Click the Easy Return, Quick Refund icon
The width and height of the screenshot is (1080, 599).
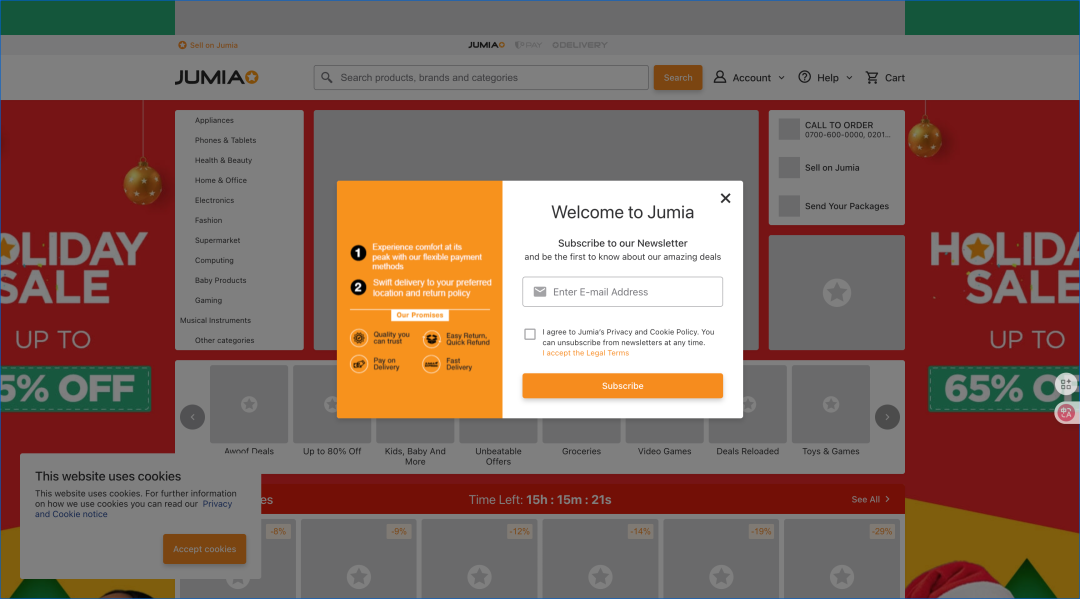[x=431, y=338]
